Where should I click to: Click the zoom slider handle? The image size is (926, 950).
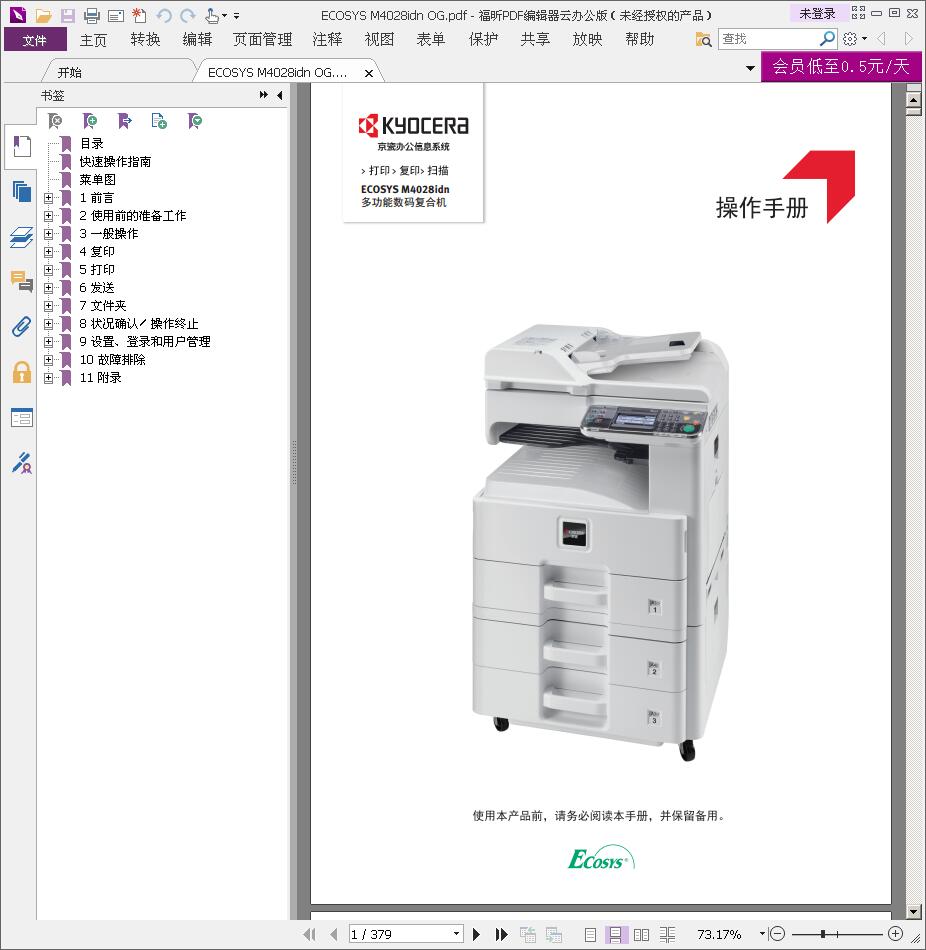[x=823, y=934]
